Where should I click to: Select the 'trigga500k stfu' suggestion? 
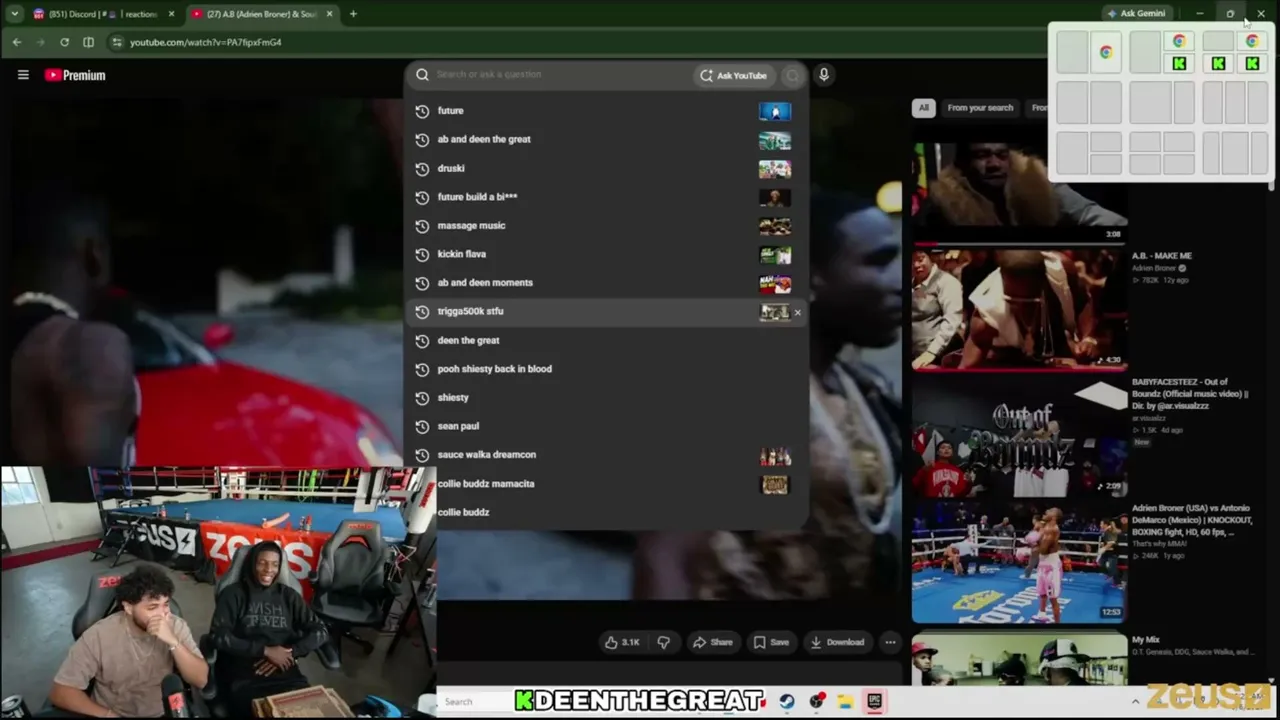click(x=606, y=311)
